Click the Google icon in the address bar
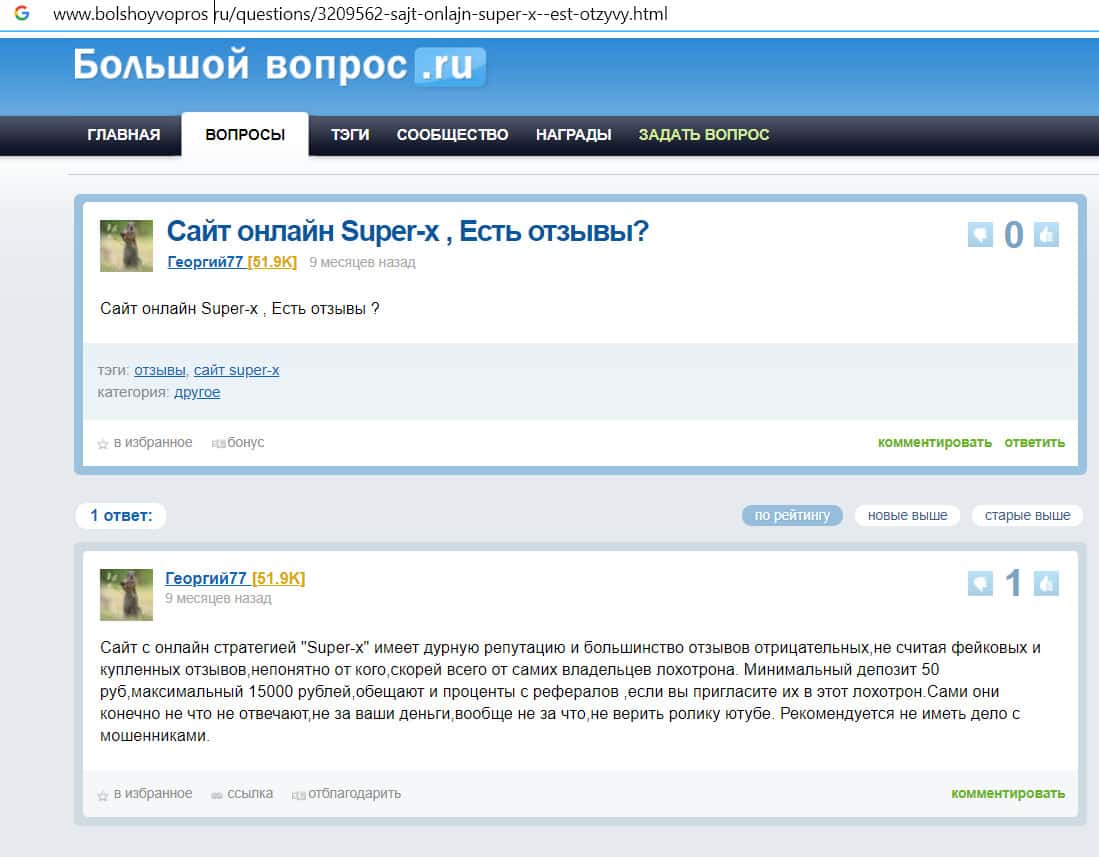The width and height of the screenshot is (1099, 857). point(22,13)
